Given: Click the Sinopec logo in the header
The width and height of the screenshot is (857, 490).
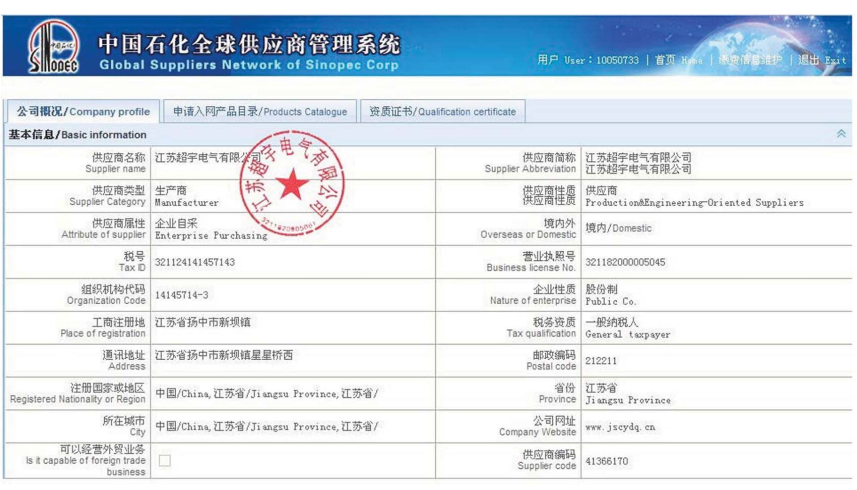Looking at the screenshot, I should pos(52,47).
